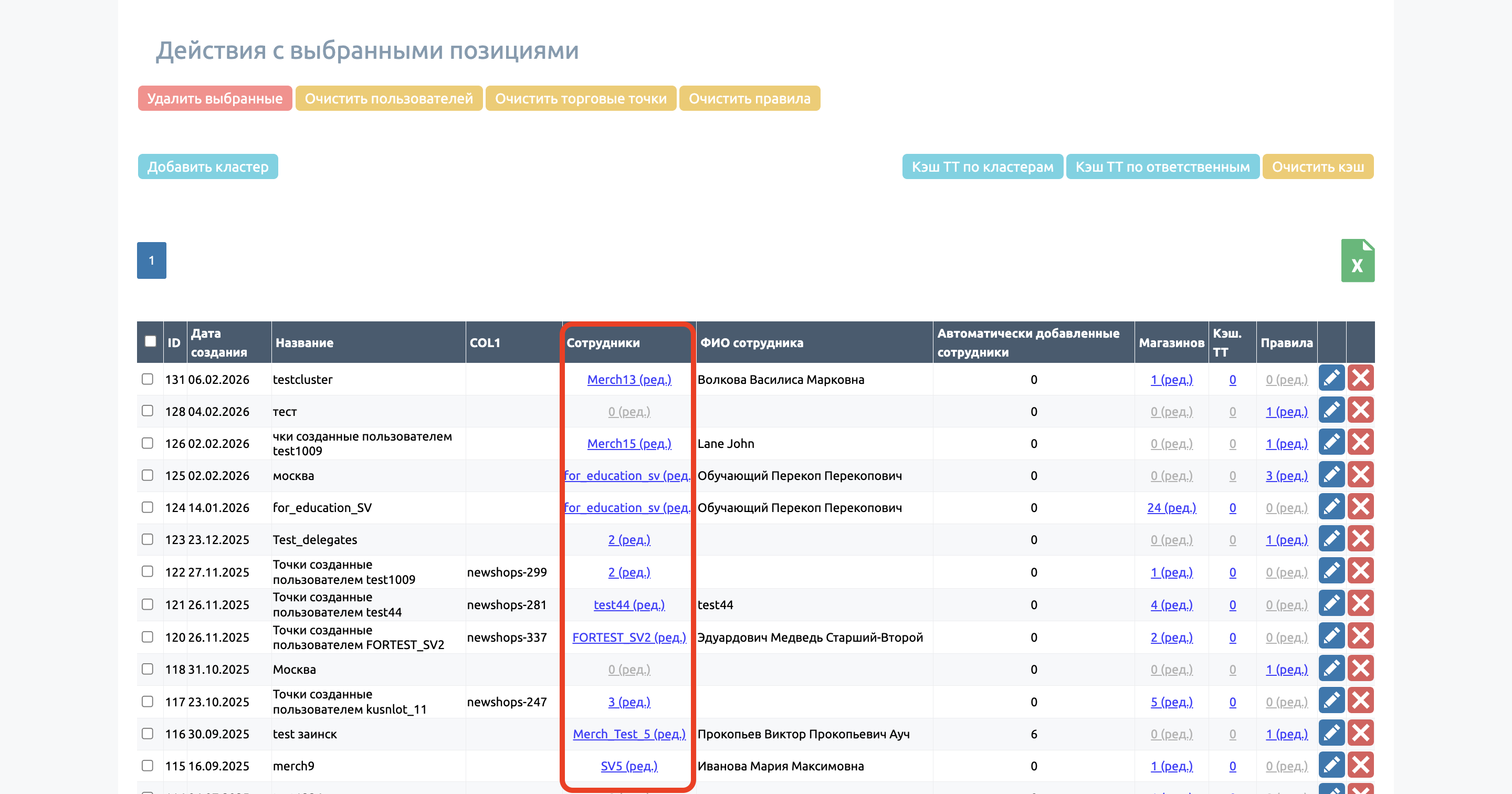Open edit pencil for merch9 cluster

pos(1331,765)
